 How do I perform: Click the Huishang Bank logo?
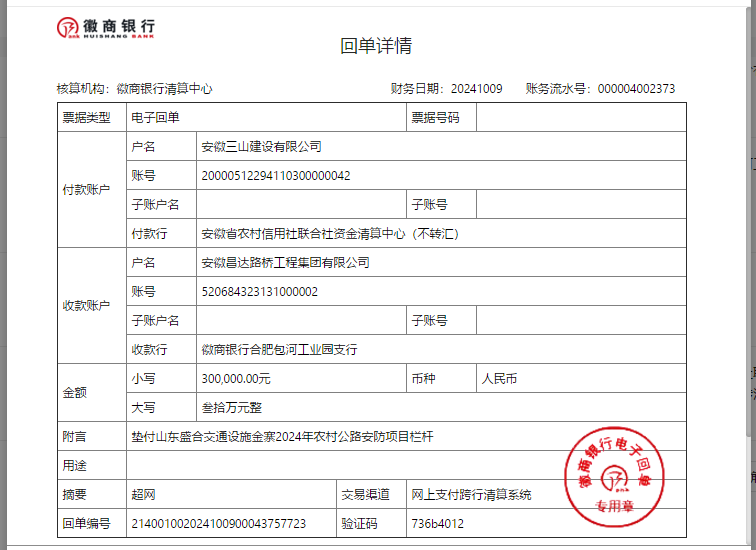pos(105,28)
